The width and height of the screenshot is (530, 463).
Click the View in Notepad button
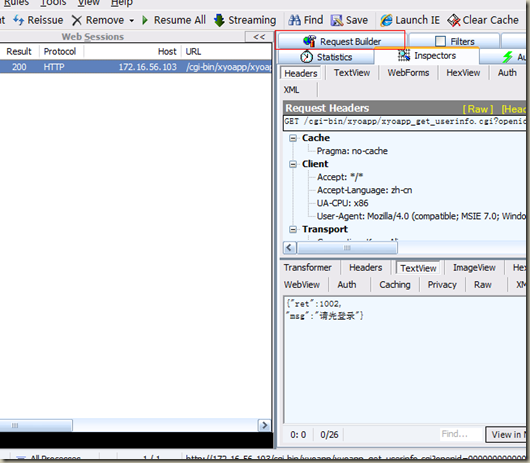click(x=506, y=435)
